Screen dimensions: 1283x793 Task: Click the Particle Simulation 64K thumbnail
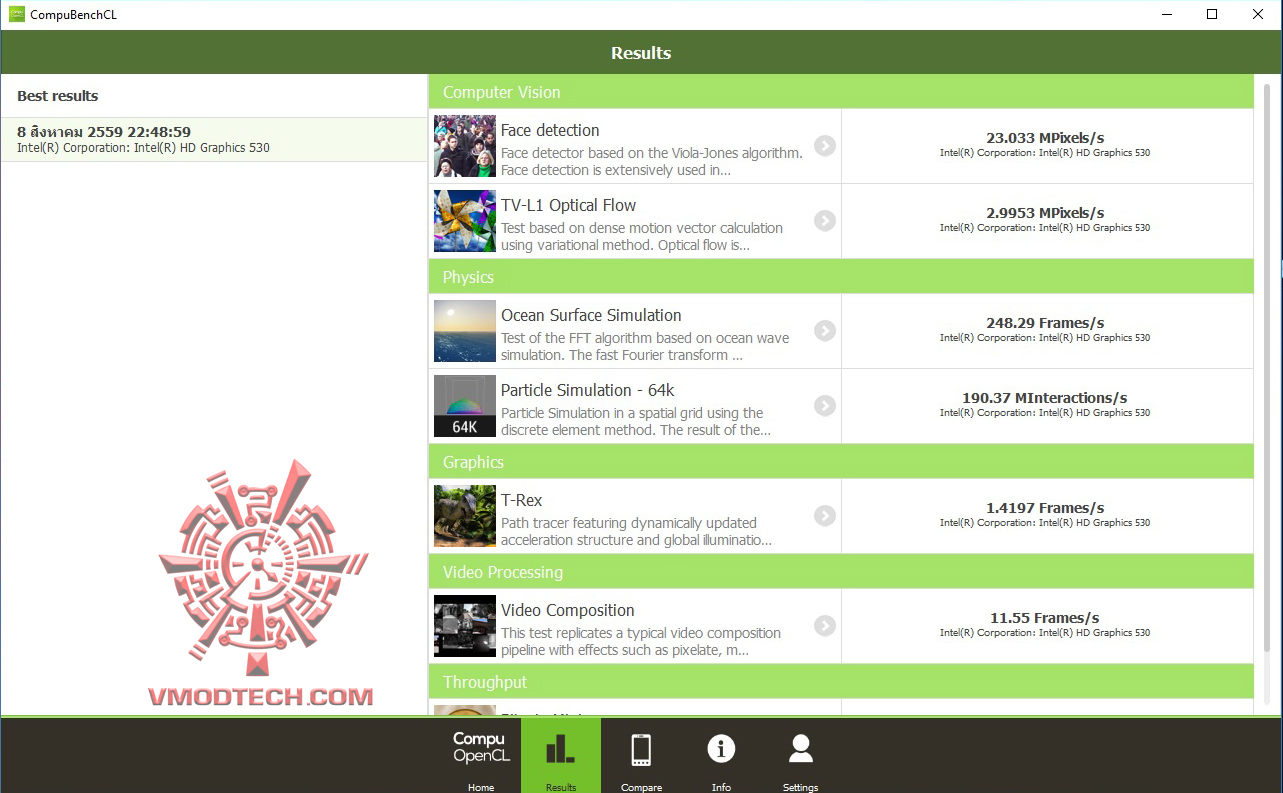465,406
